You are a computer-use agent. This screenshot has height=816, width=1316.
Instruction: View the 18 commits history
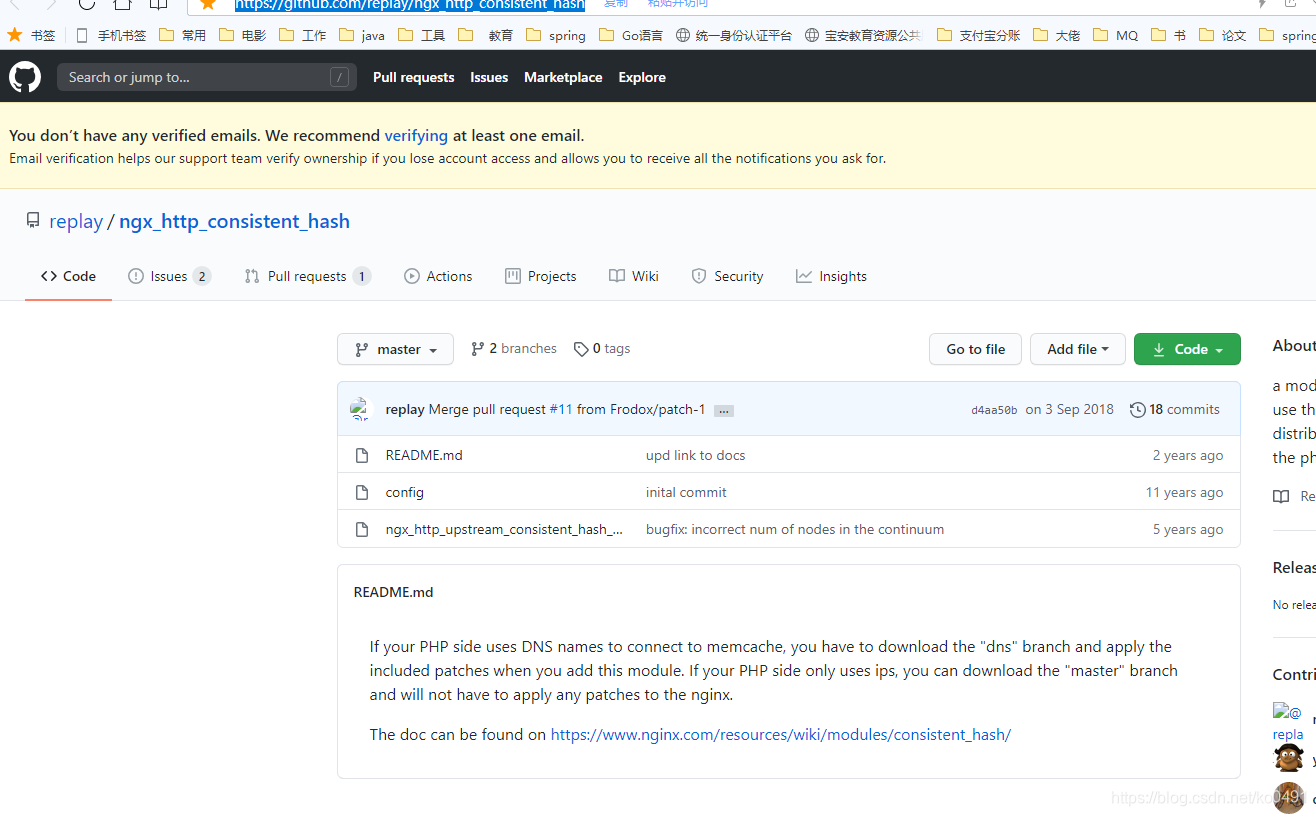pyautogui.click(x=1175, y=409)
